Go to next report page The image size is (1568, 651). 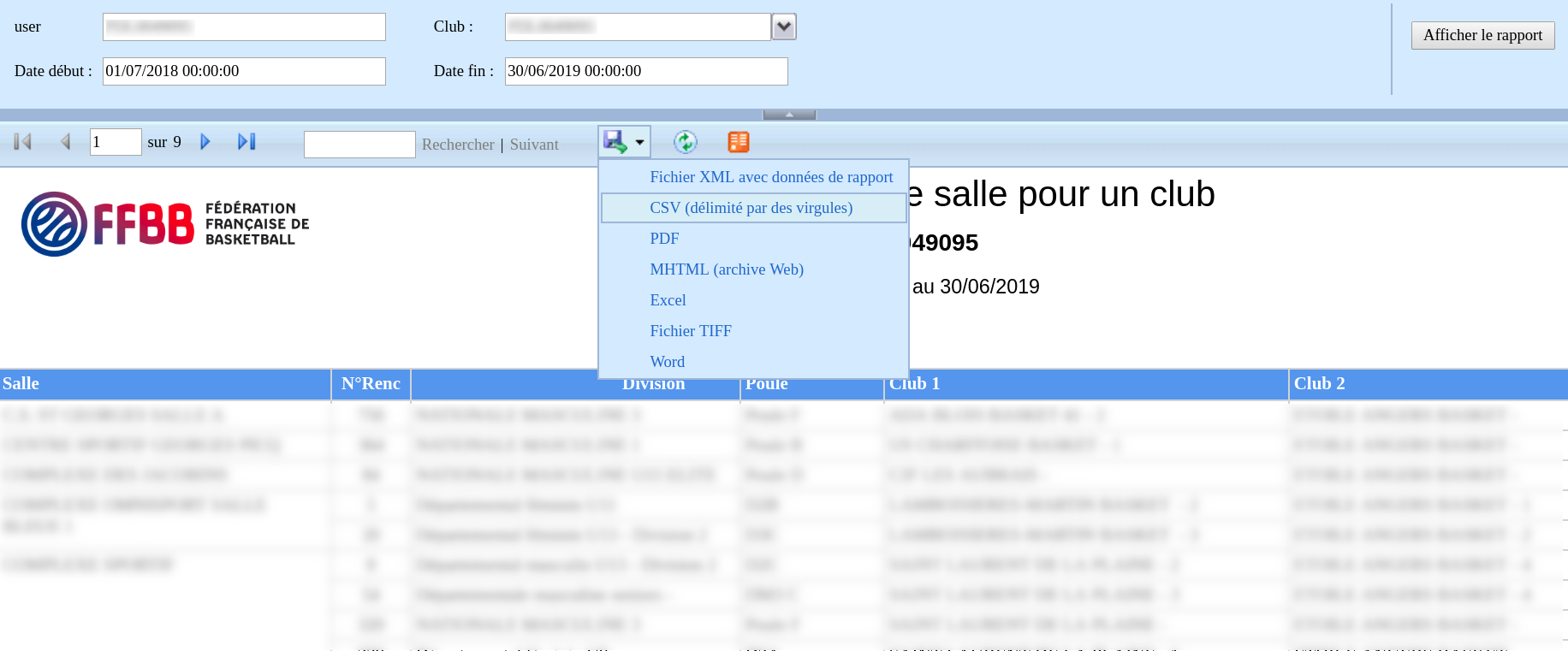pos(205,142)
